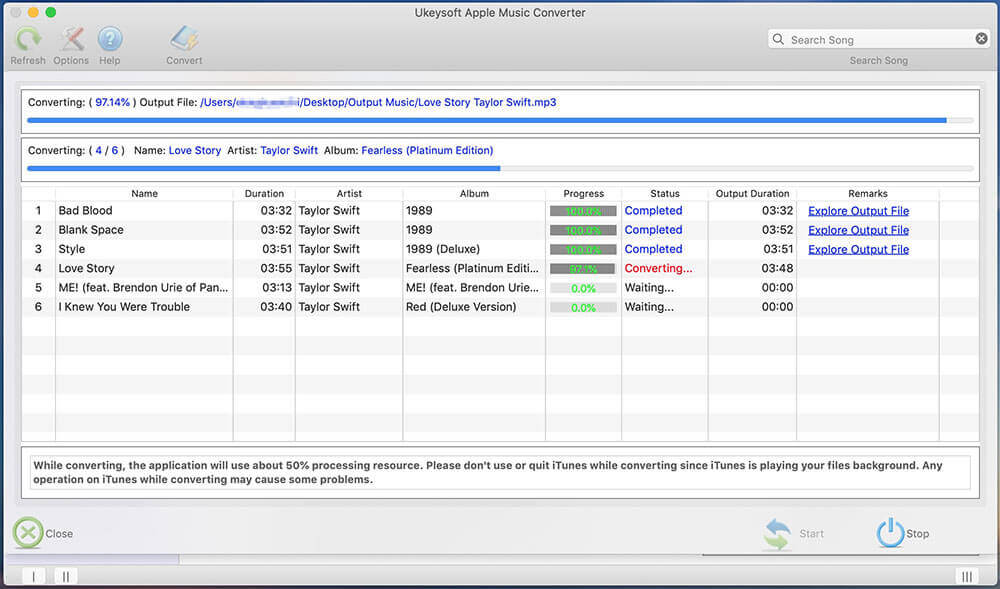This screenshot has width=1000, height=589.
Task: Click the output file path ending in Love Story Taylor Swift.mp3
Action: [378, 102]
